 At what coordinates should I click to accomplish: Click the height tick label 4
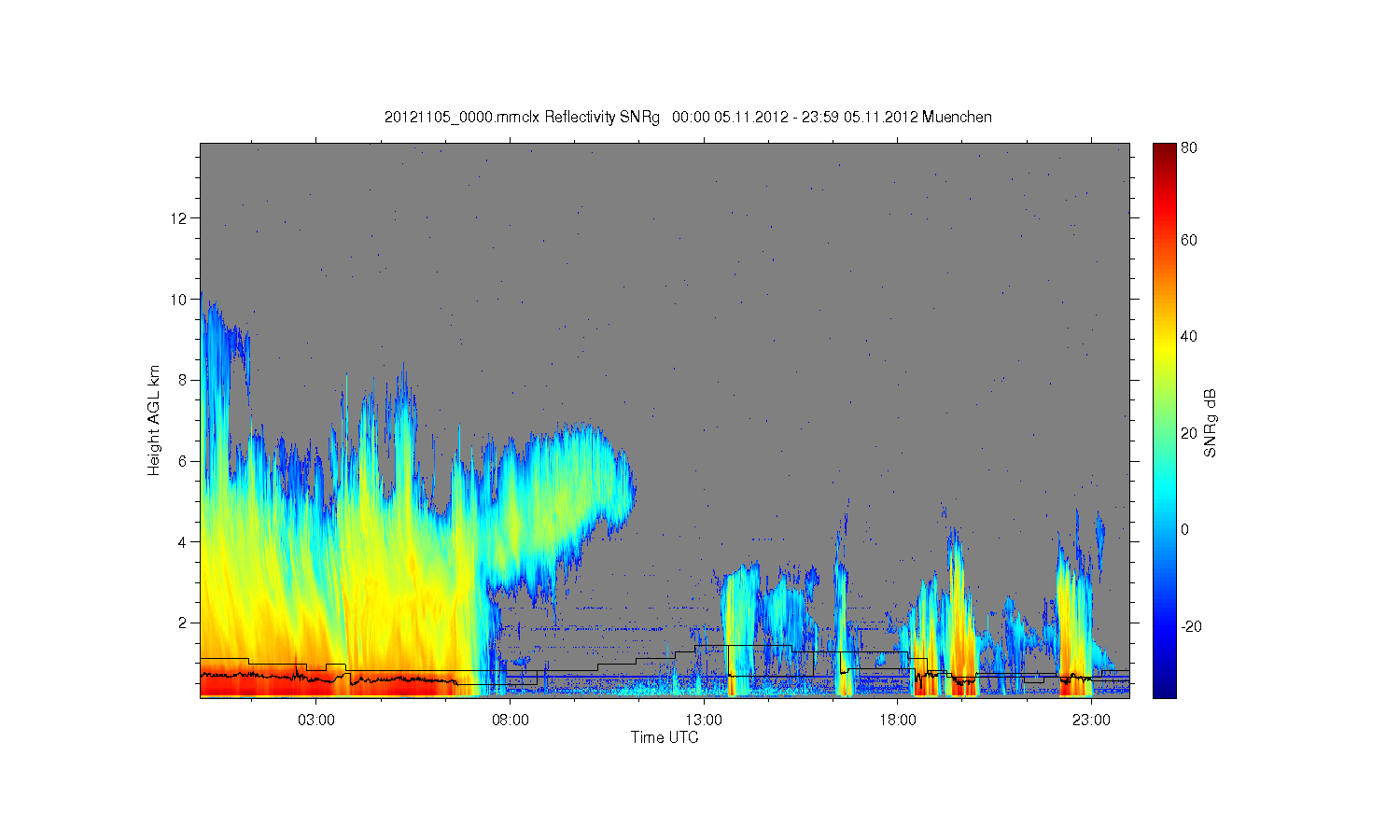point(183,542)
